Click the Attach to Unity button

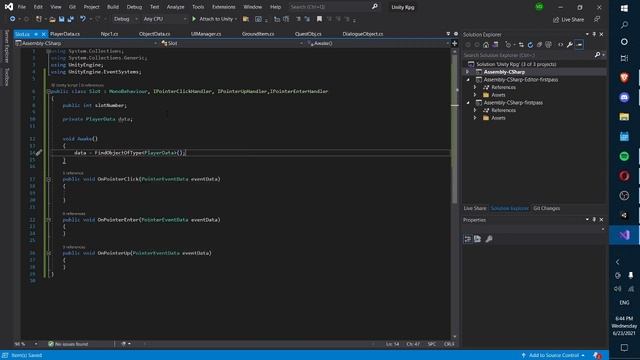(x=215, y=19)
